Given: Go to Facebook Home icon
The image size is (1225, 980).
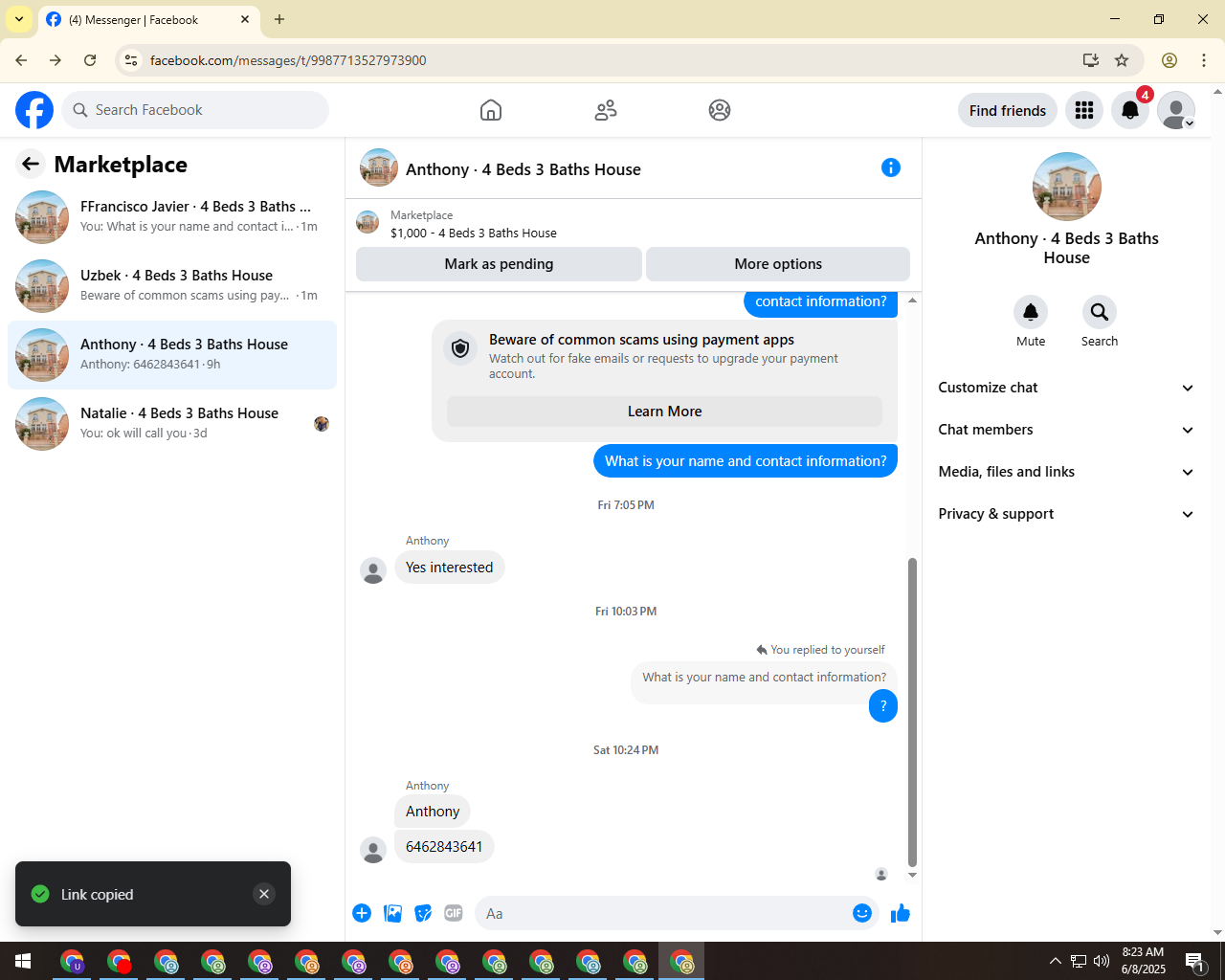Looking at the screenshot, I should pyautogui.click(x=491, y=110).
